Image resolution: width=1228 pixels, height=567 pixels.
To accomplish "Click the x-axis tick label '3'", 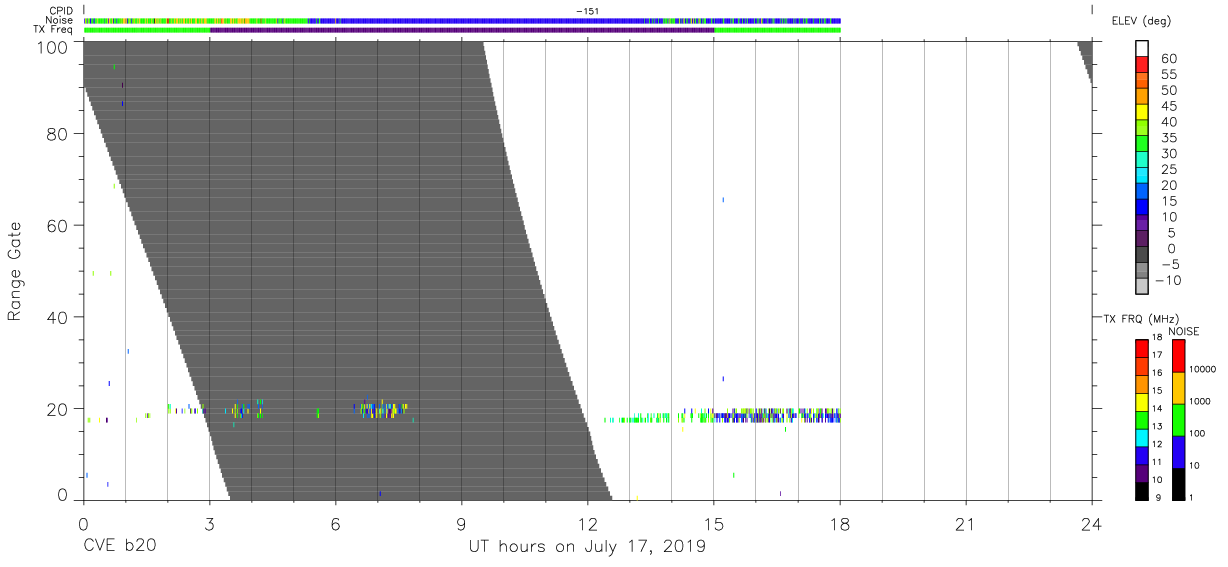I will tap(209, 524).
